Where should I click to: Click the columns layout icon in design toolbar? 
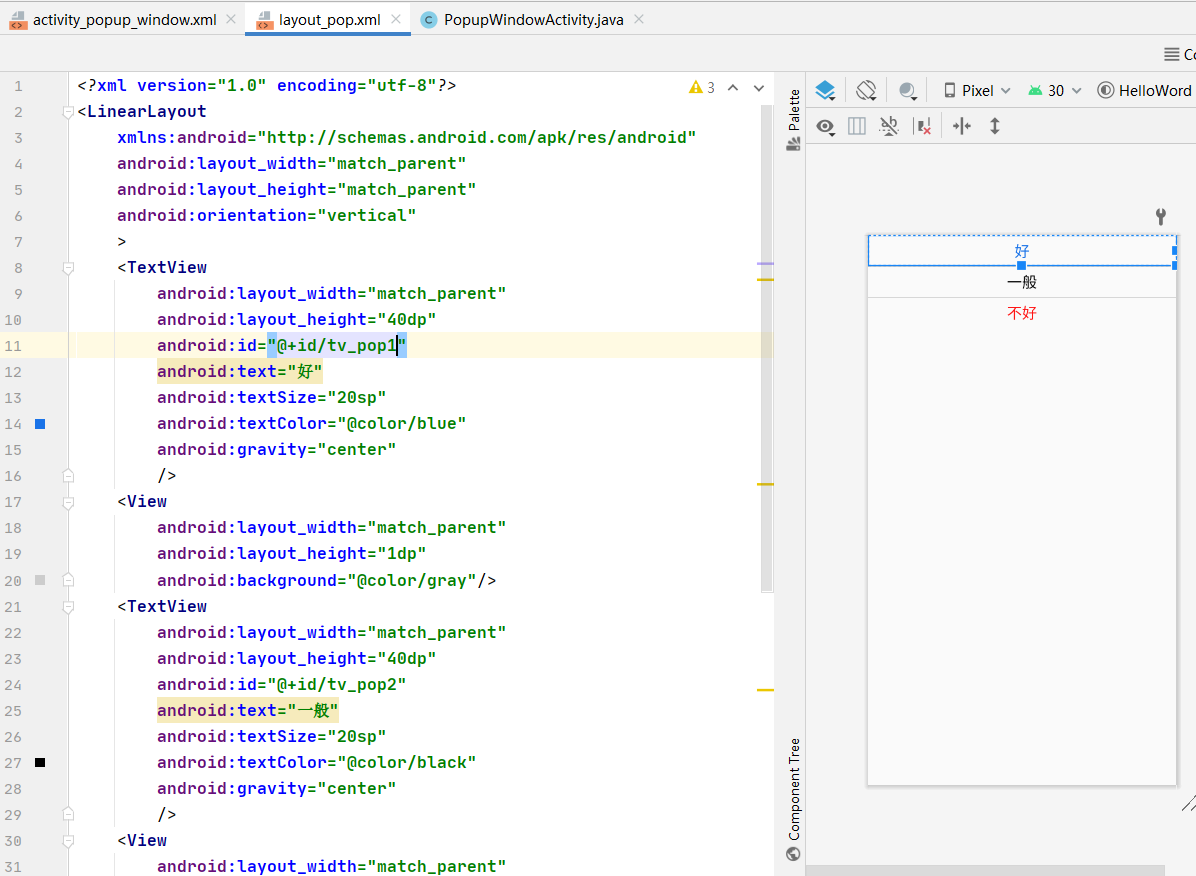tap(857, 126)
